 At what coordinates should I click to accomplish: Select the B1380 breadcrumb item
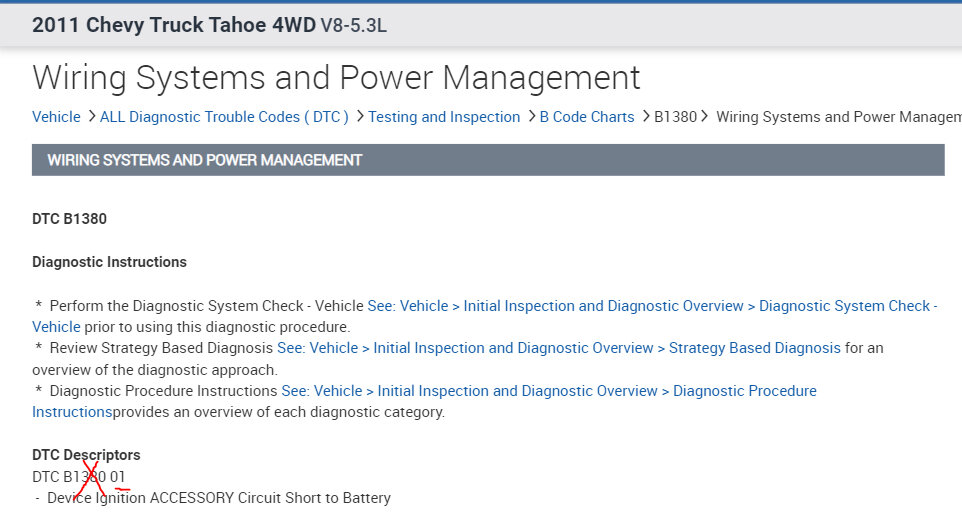pyautogui.click(x=676, y=117)
